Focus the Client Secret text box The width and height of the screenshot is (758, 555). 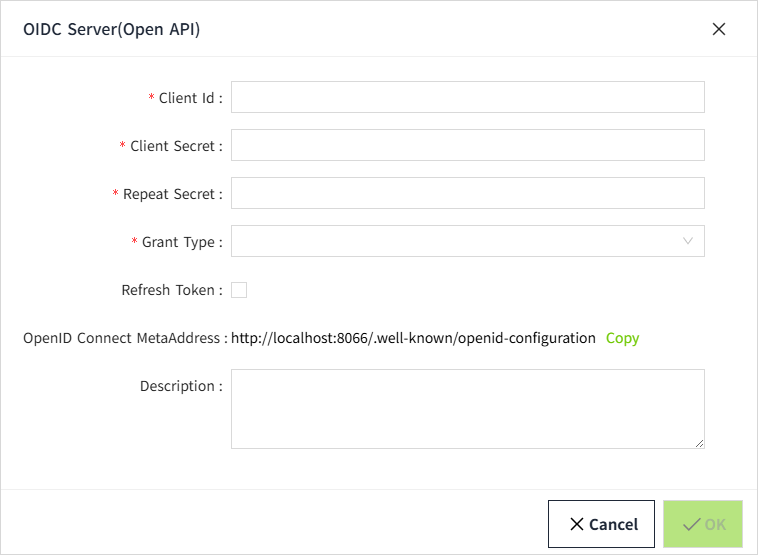(467, 145)
